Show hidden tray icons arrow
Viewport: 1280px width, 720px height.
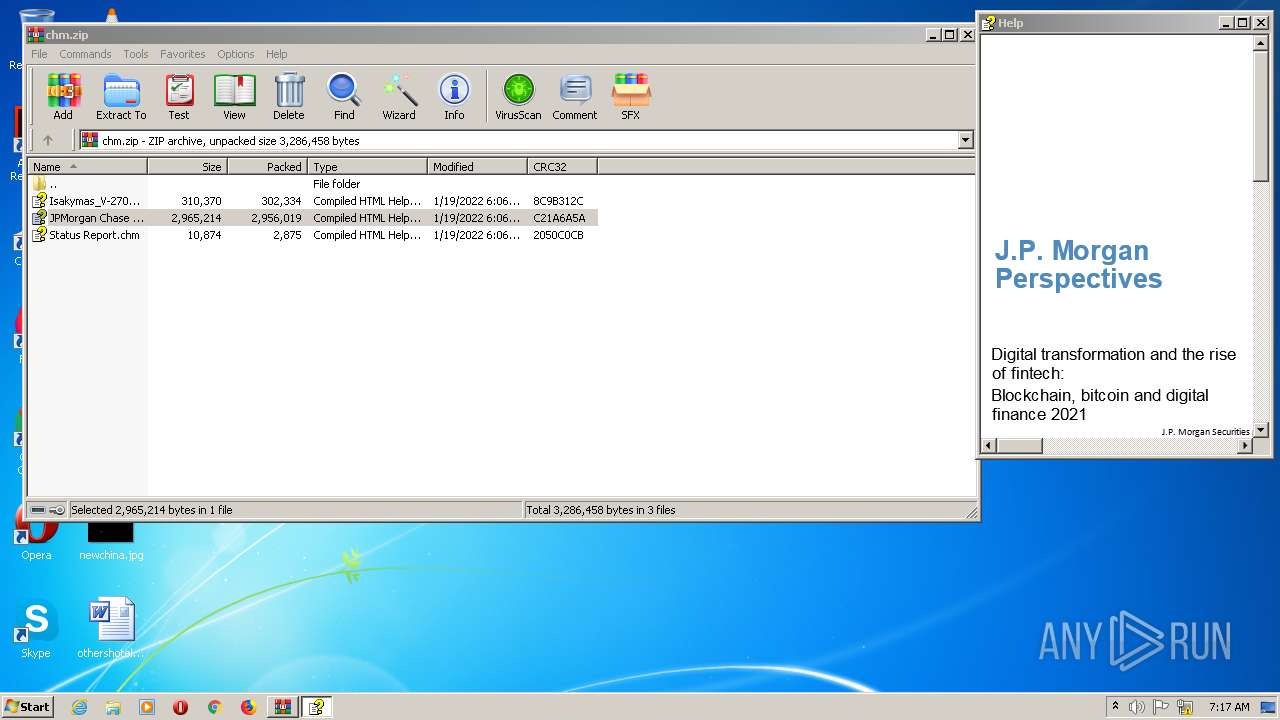pyautogui.click(x=1115, y=707)
